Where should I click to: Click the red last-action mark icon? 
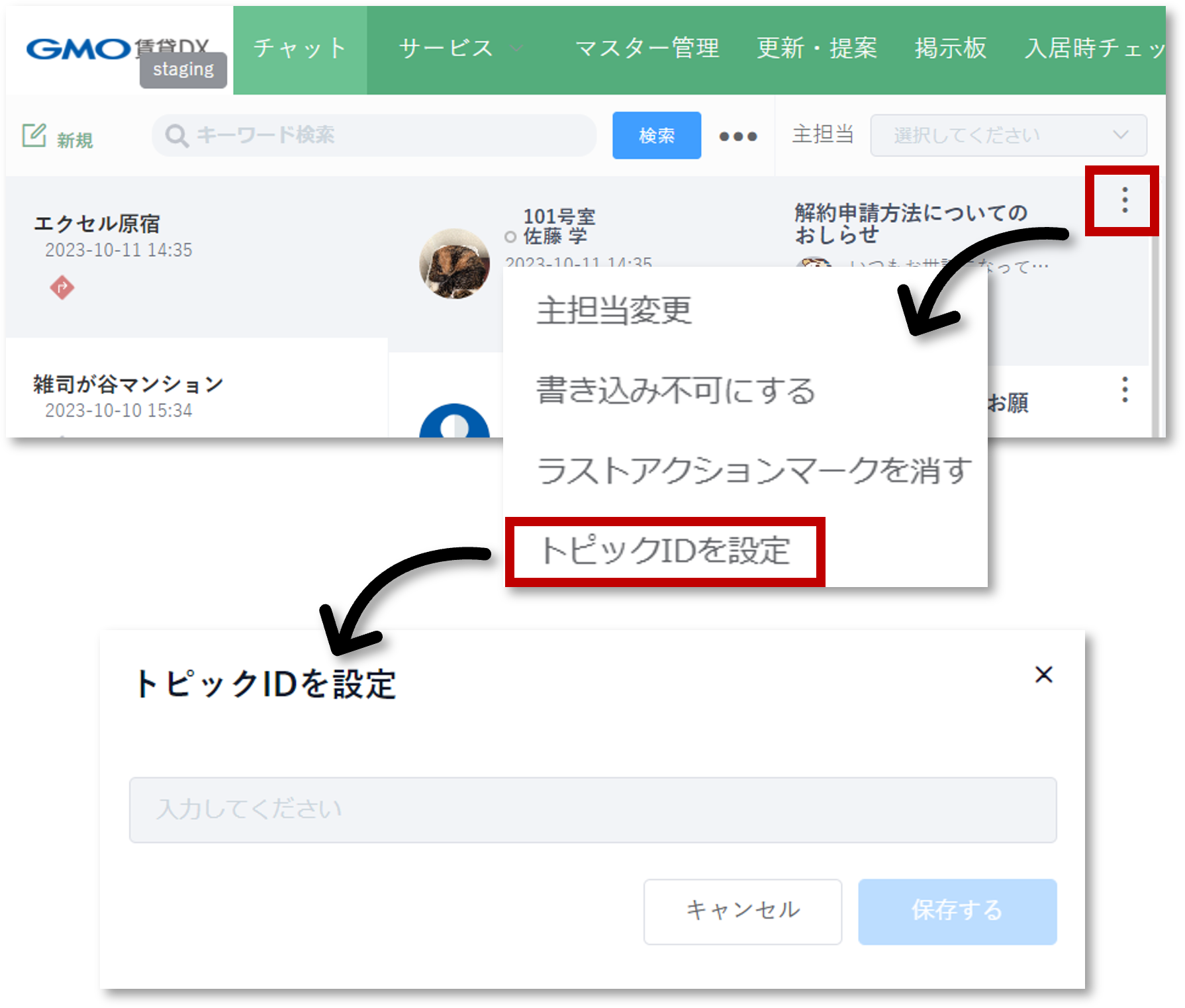tap(61, 288)
